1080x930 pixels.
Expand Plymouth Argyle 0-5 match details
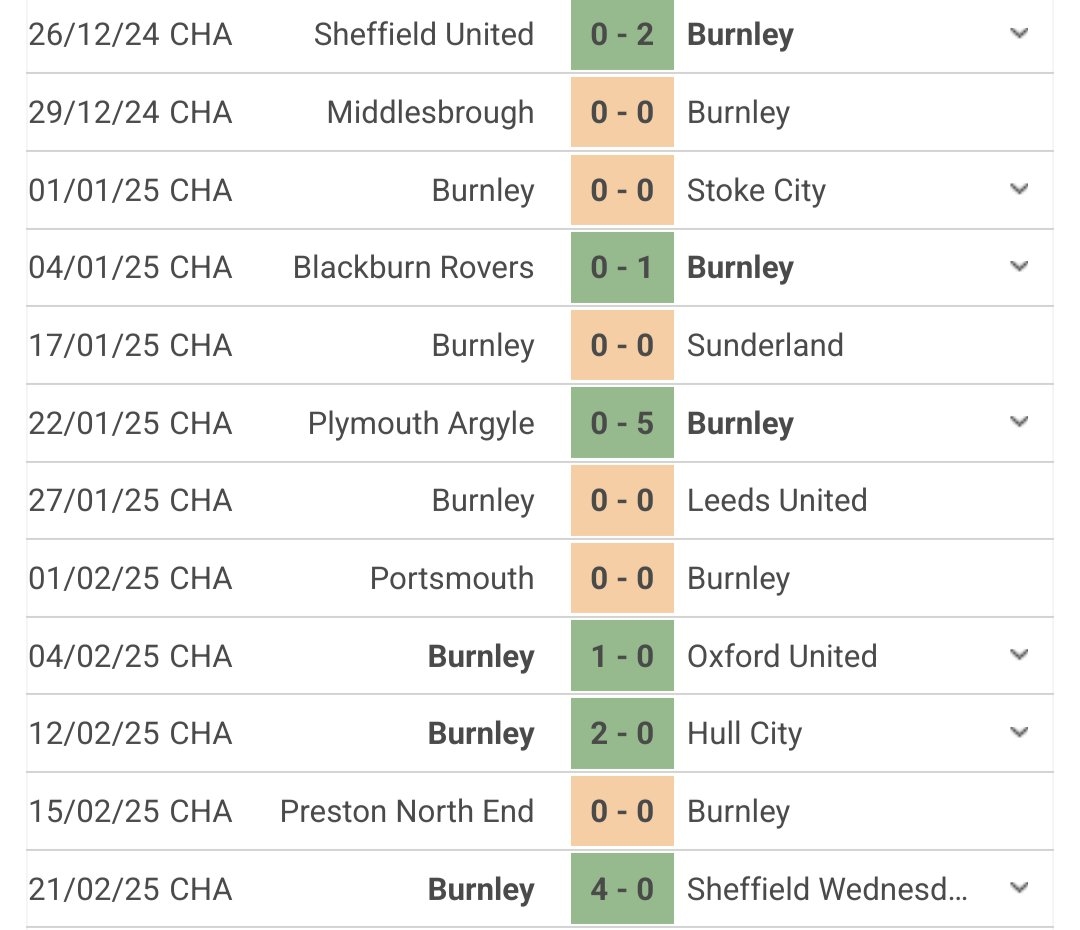(x=1019, y=423)
